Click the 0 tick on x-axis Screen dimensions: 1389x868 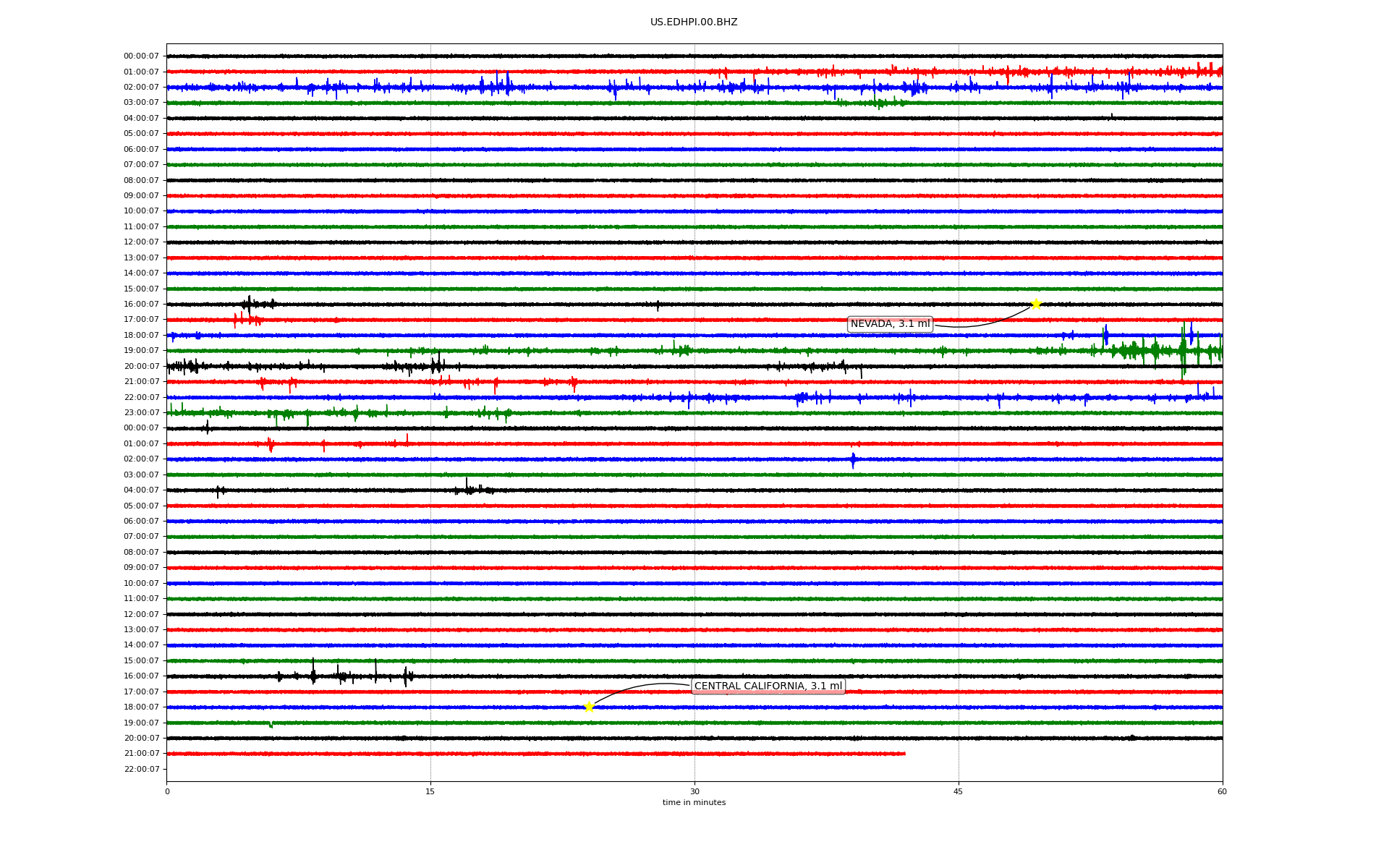167,791
